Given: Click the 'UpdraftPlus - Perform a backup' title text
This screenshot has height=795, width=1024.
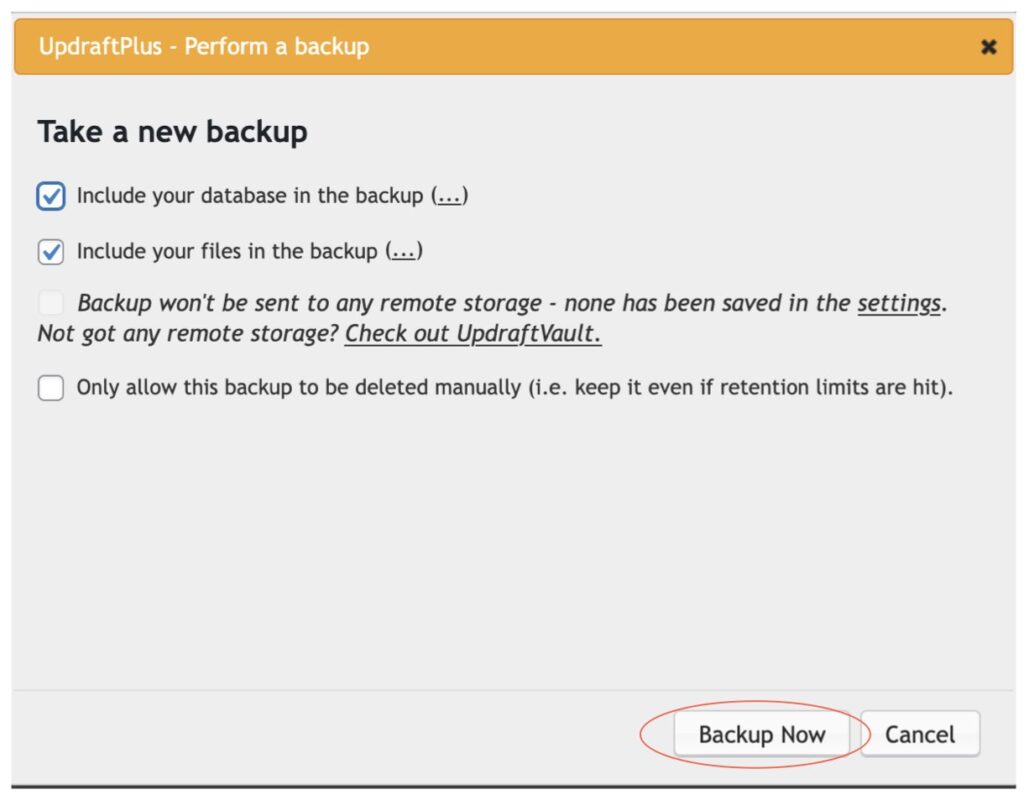Looking at the screenshot, I should tap(204, 47).
